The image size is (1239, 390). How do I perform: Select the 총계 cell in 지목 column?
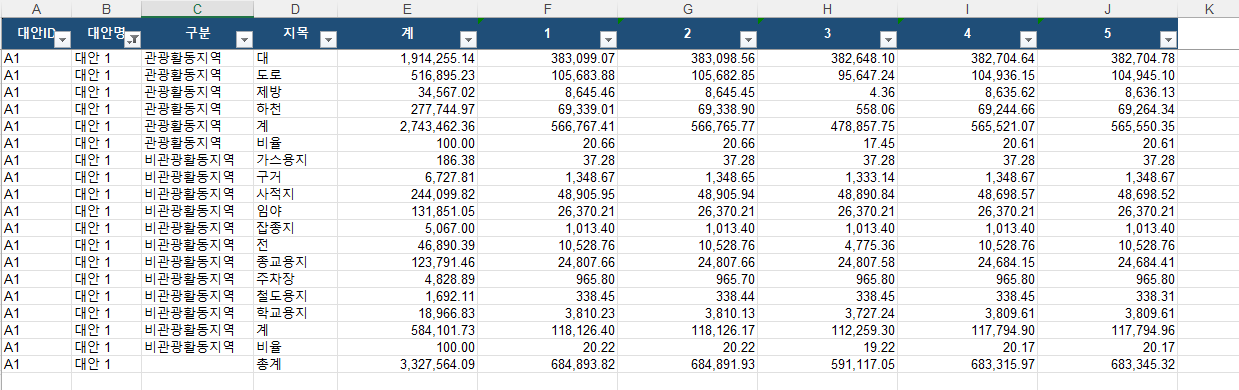pyautogui.click(x=295, y=364)
